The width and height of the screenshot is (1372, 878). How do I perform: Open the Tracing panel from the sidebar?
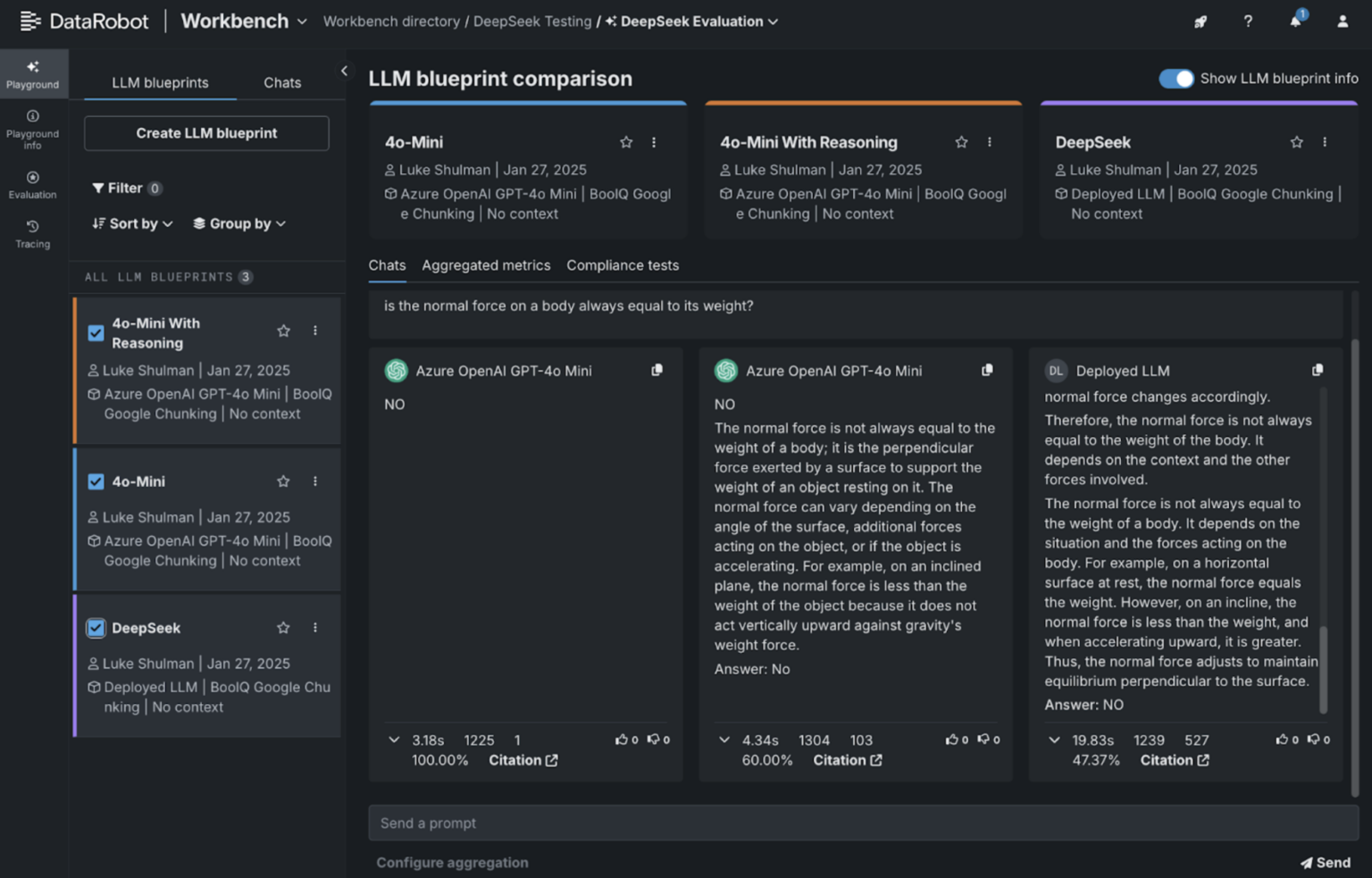[x=33, y=234]
